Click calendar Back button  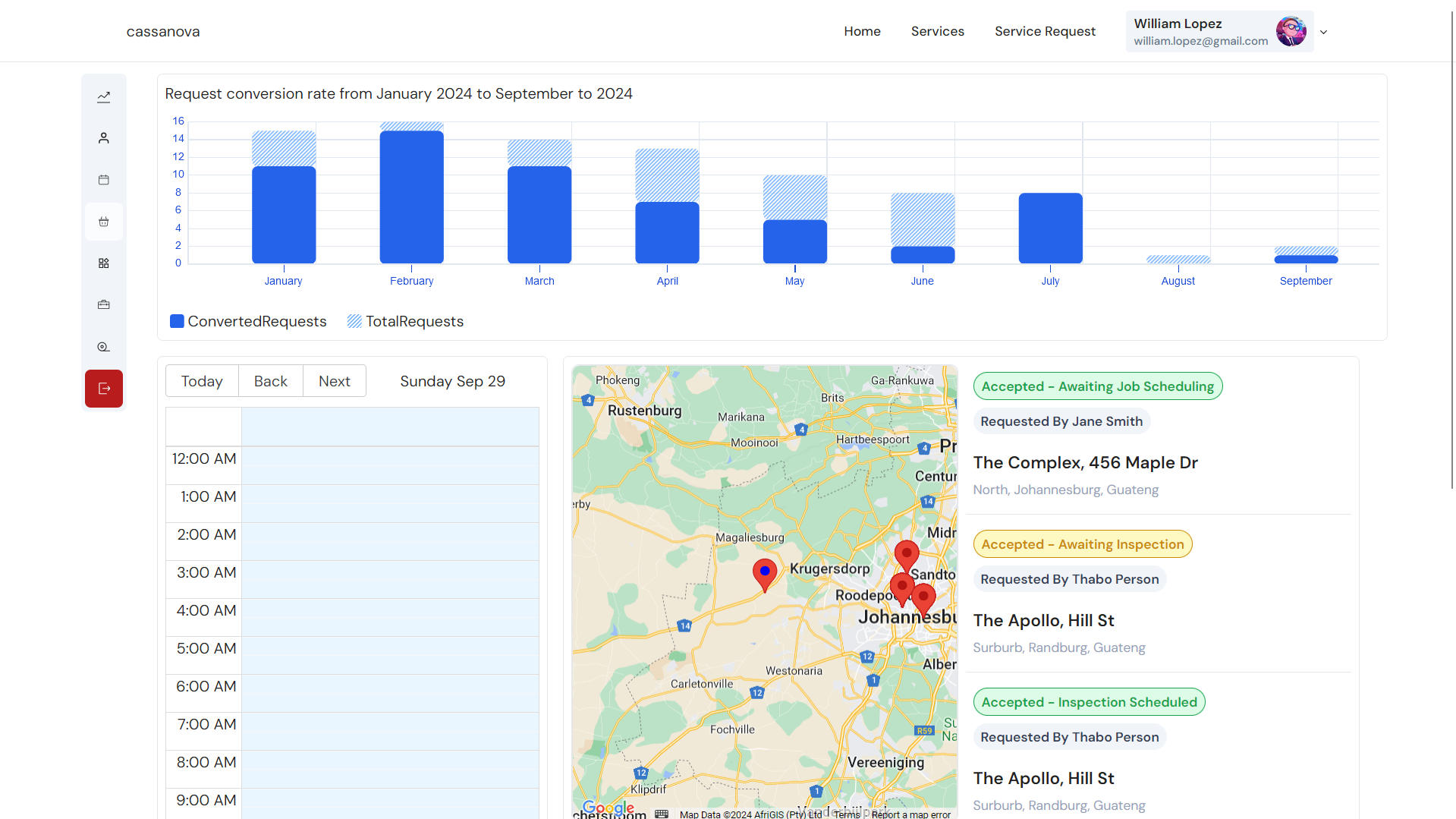[271, 381]
